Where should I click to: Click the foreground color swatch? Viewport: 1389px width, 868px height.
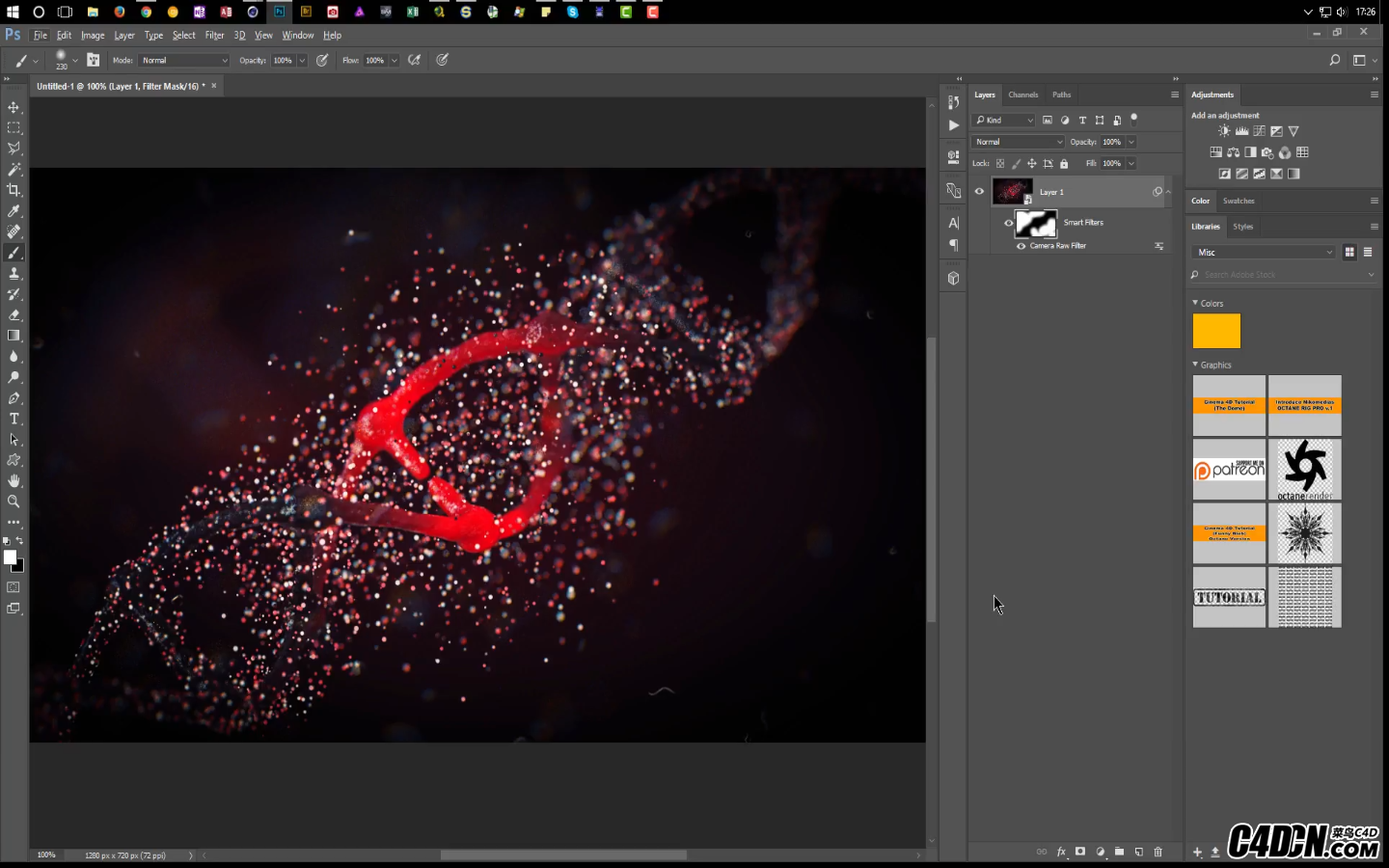coord(10,557)
